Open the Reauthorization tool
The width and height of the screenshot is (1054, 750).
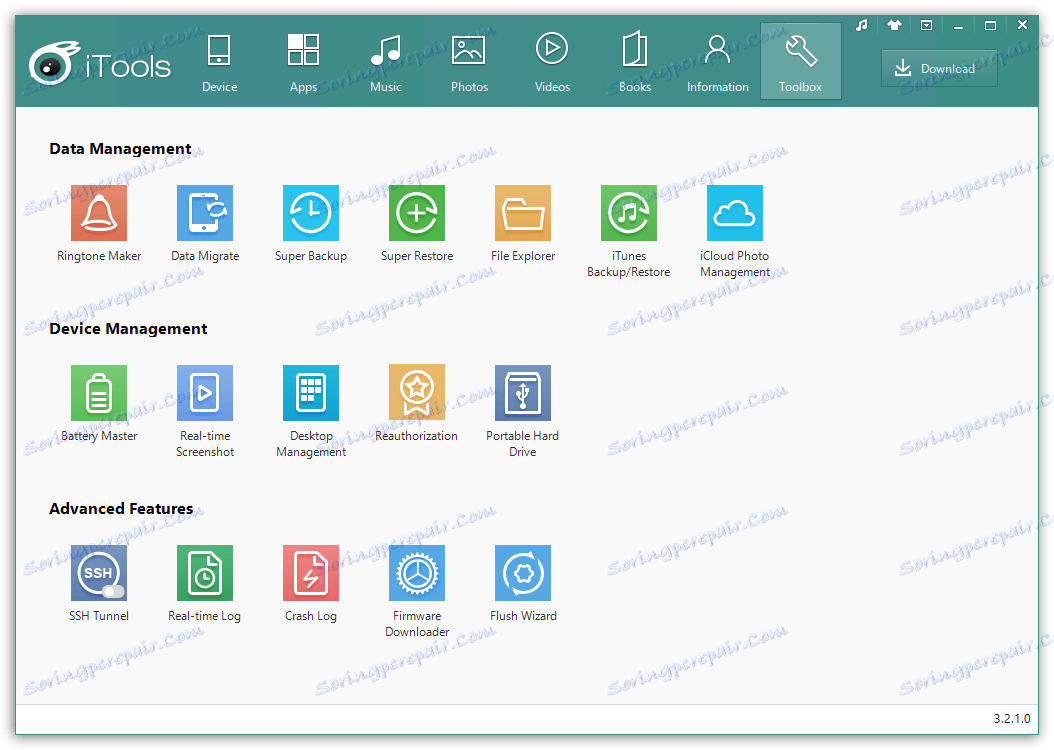tap(417, 393)
